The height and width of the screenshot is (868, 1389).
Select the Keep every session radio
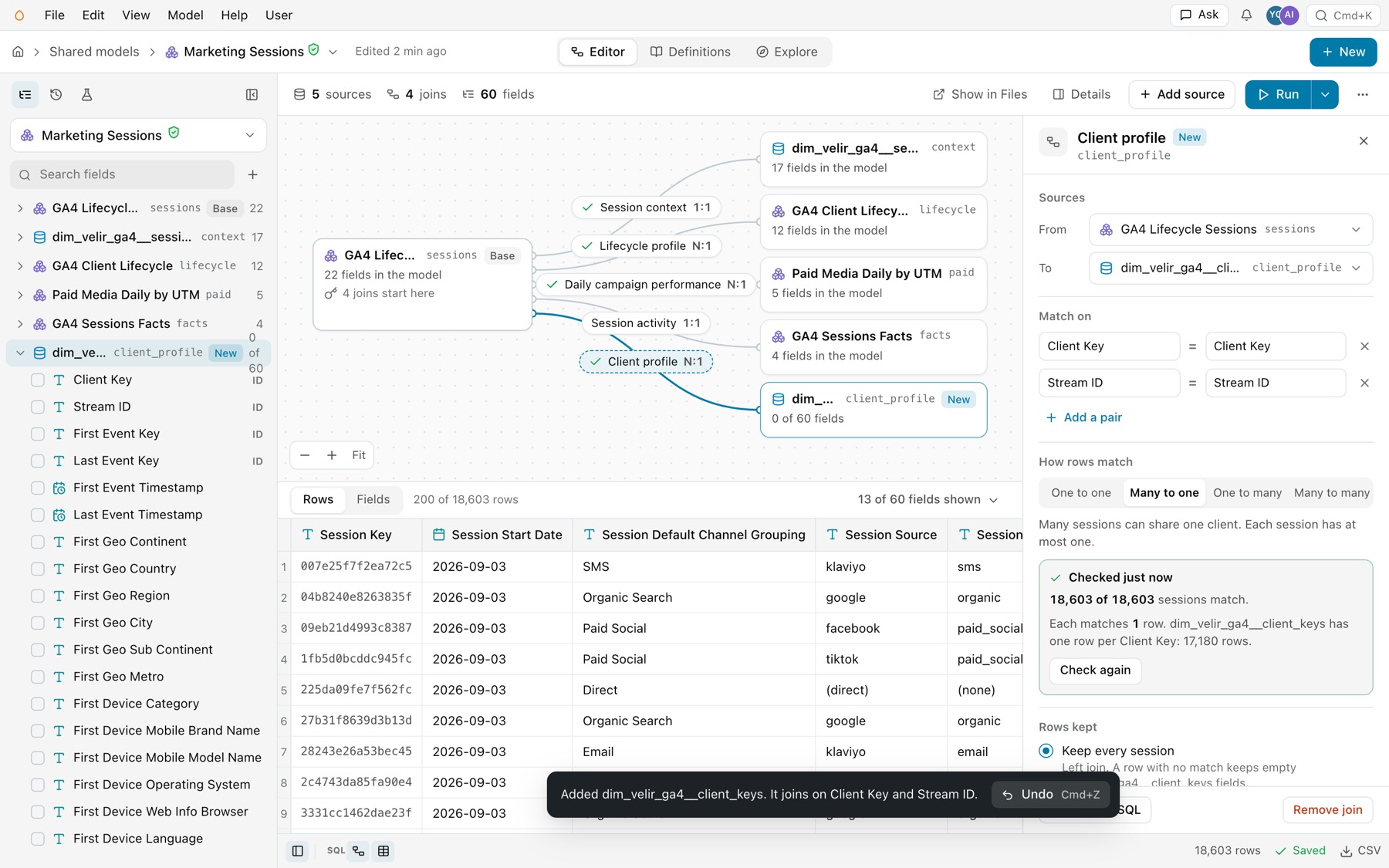tap(1046, 751)
